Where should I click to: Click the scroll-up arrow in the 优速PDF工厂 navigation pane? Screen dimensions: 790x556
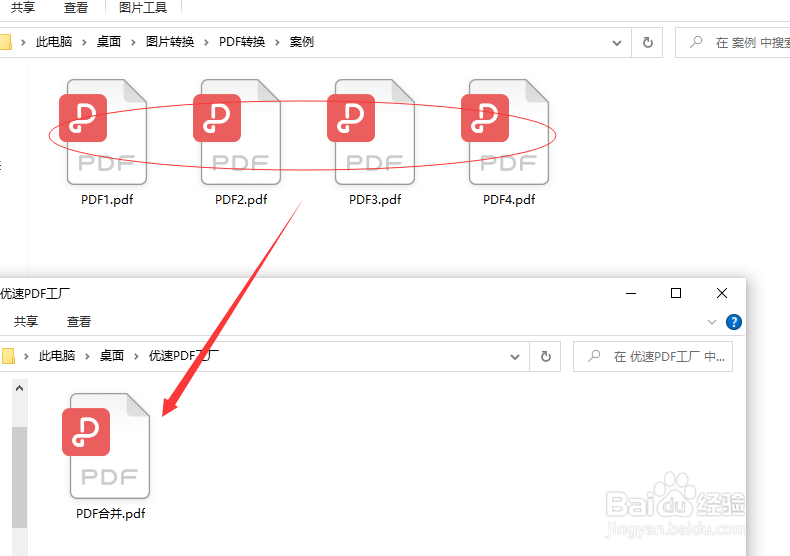(x=20, y=388)
